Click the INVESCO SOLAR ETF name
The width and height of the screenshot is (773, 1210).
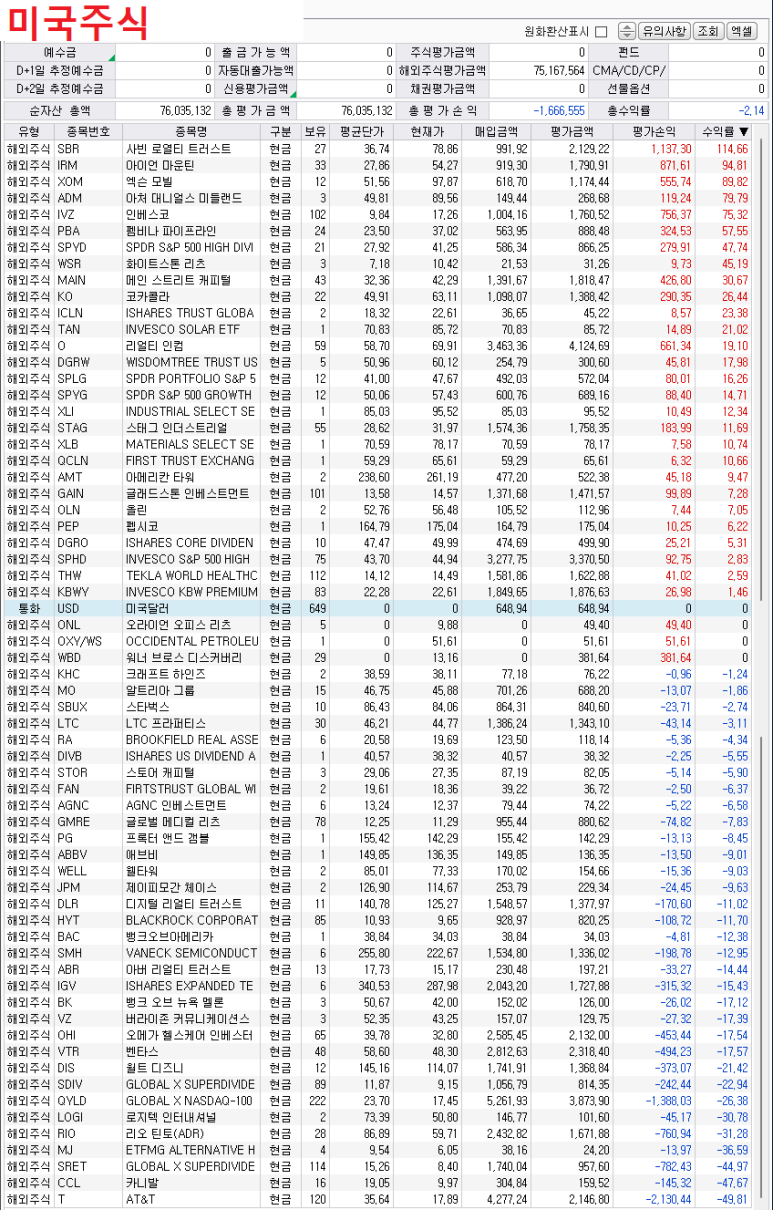tap(183, 329)
